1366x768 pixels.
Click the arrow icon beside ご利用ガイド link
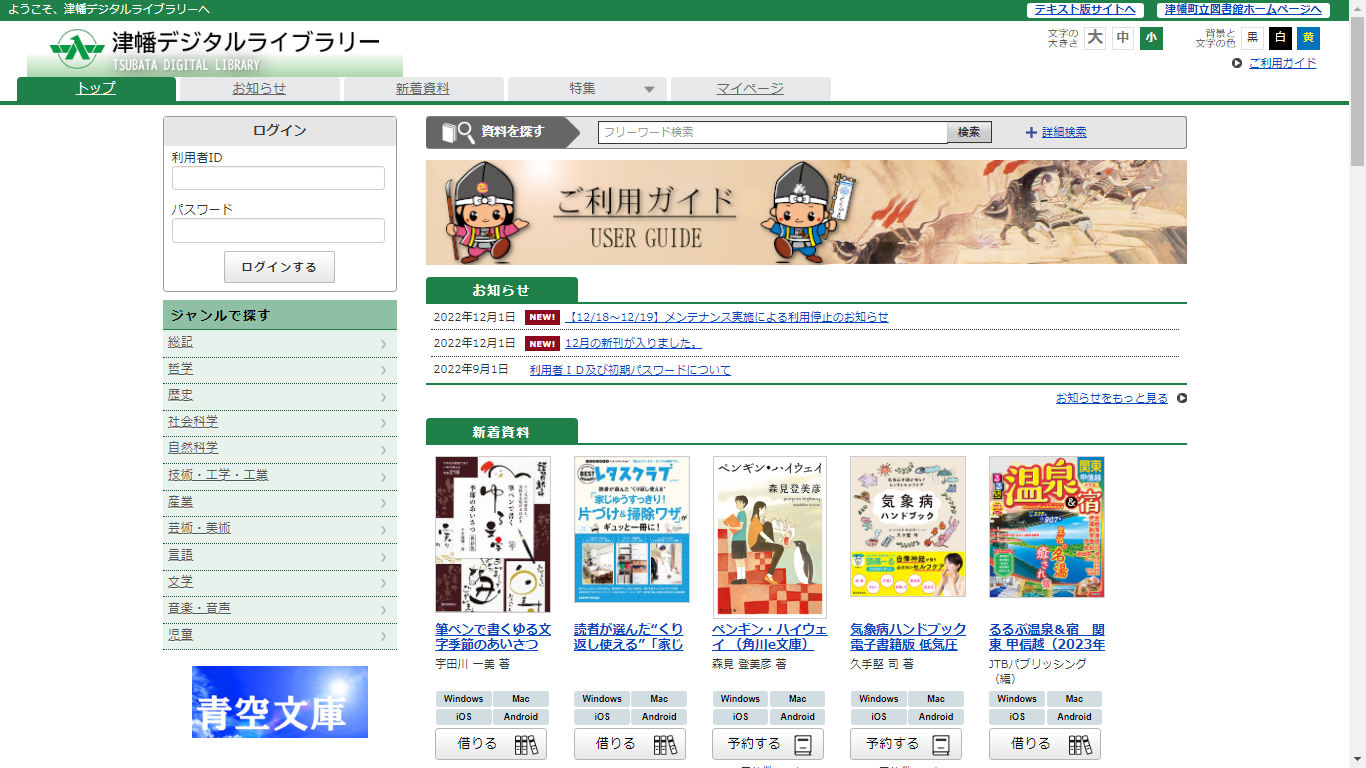[x=1238, y=63]
